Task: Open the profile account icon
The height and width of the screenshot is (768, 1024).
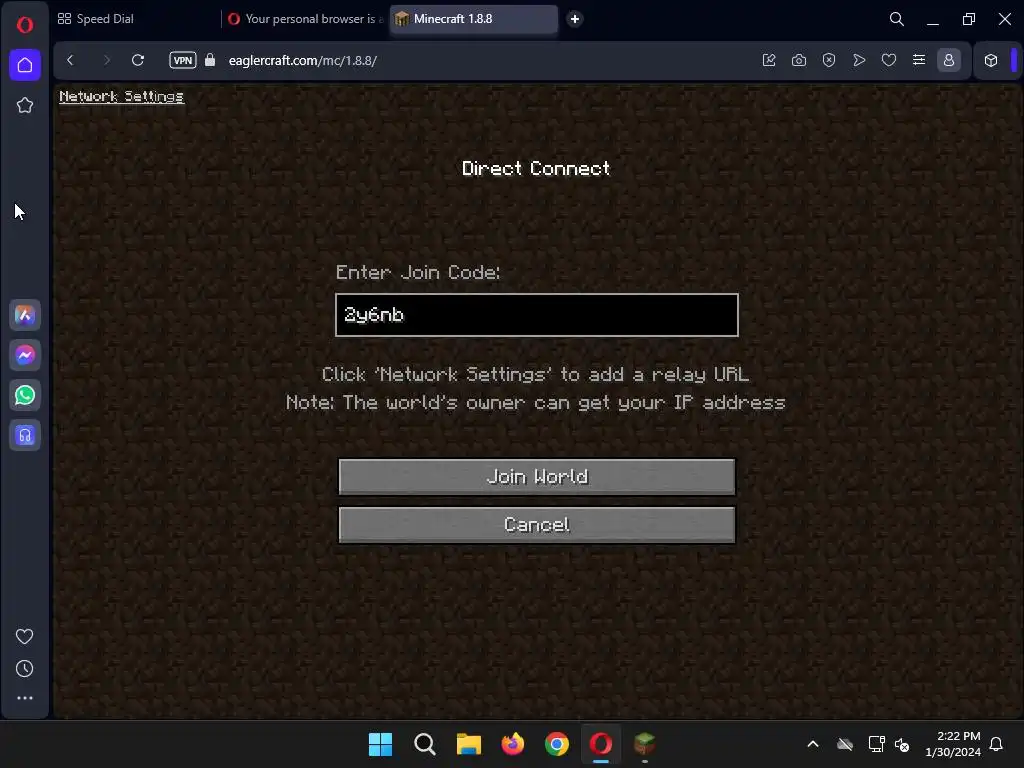Action: pyautogui.click(x=949, y=60)
